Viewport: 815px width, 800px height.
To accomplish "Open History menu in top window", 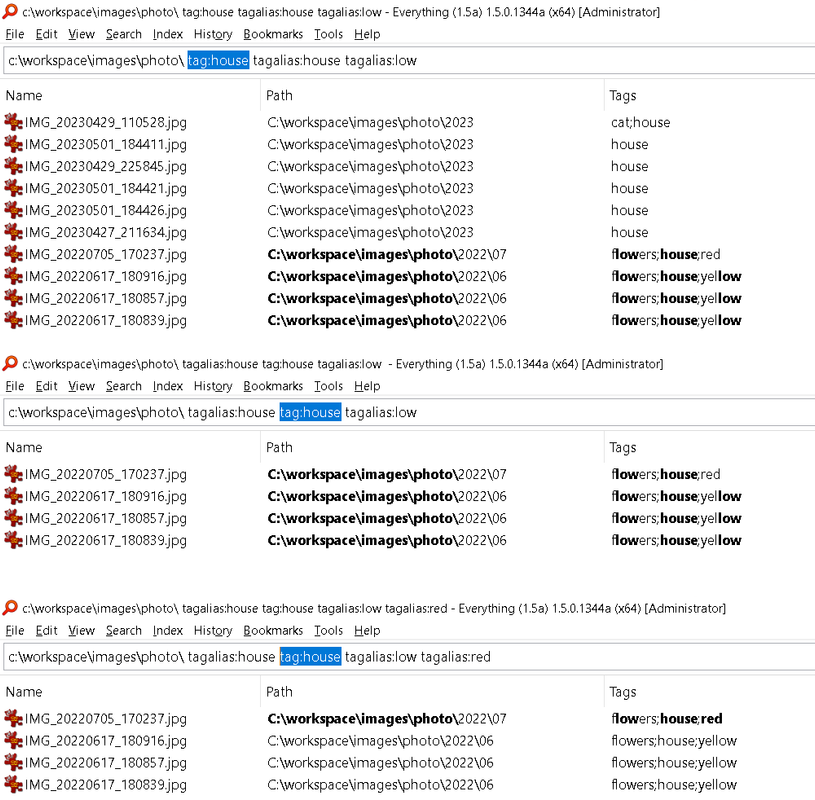I will coord(213,34).
